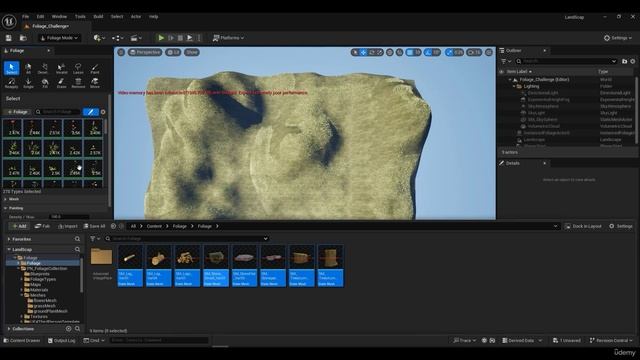Open the Browse content icon in toolbar
Viewport: 640px width, 360px height.
tap(23, 38)
